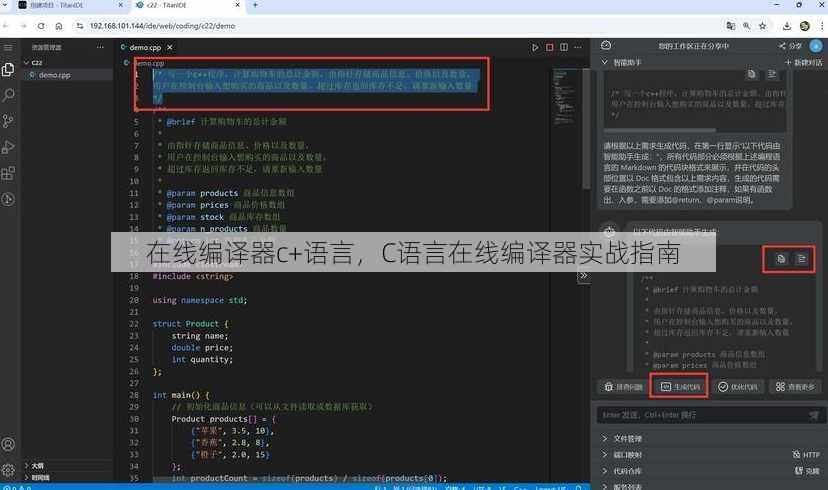The image size is (828, 490).
Task: Insert the generated code into the editor
Action: pyautogui.click(x=801, y=259)
